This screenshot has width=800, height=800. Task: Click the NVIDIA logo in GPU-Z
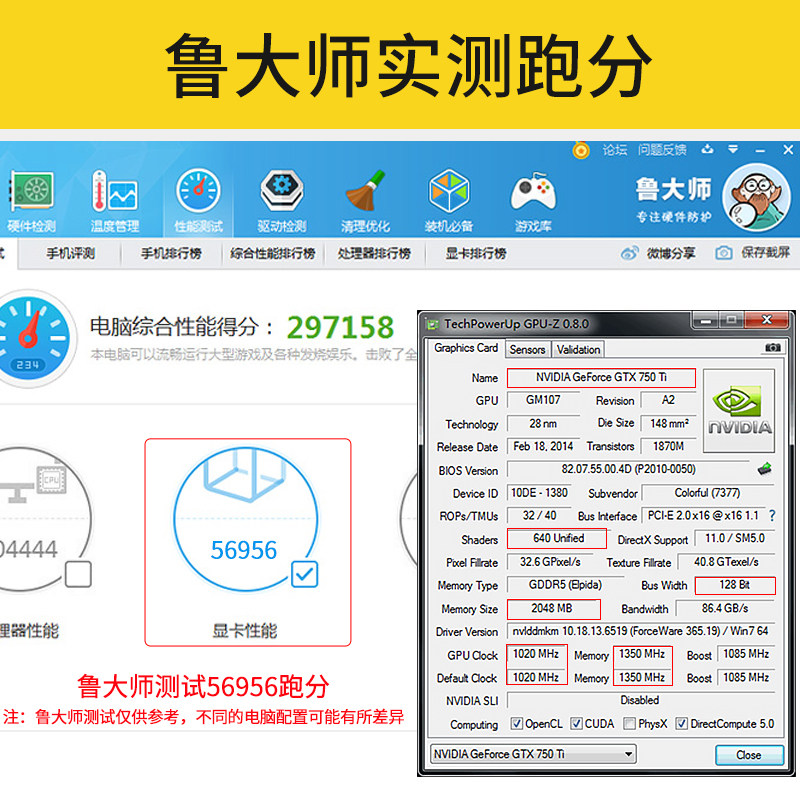739,411
